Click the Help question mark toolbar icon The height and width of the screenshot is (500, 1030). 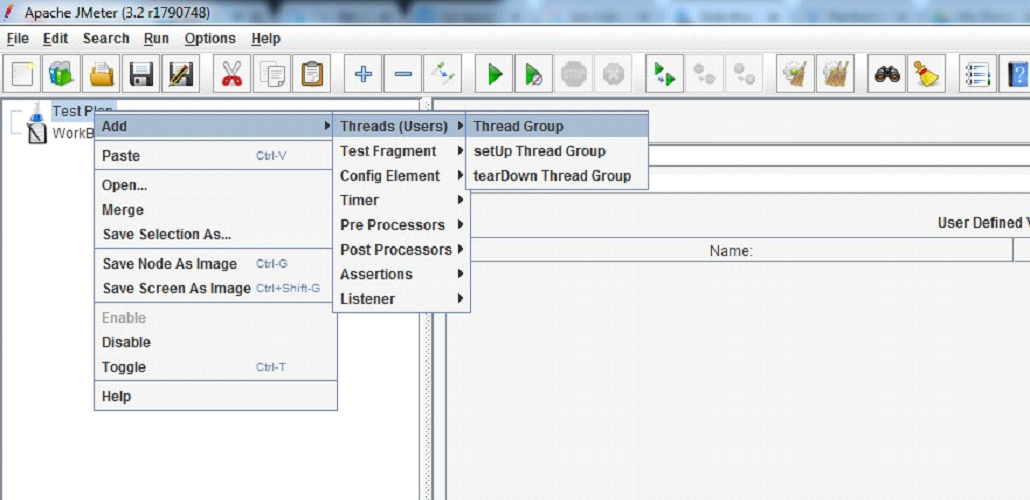coord(1015,74)
